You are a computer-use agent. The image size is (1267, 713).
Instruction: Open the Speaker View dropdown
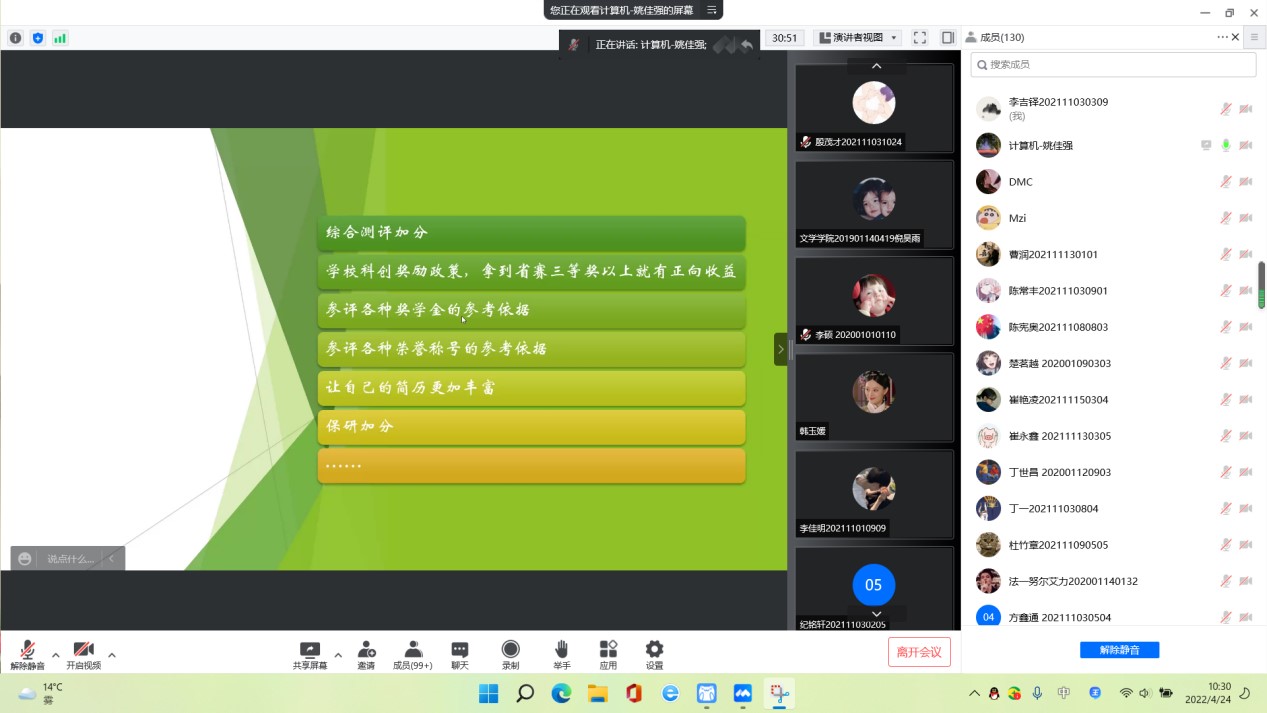tap(859, 38)
